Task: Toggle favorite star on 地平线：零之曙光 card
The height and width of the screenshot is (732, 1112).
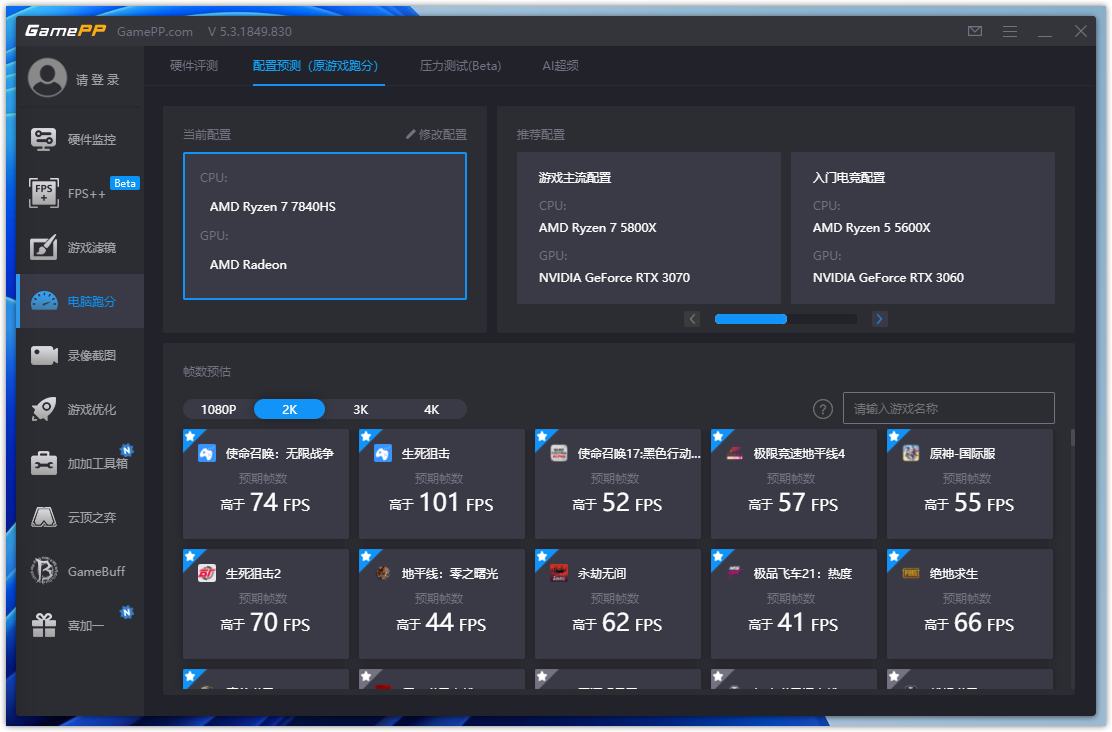Action: pyautogui.click(x=366, y=556)
